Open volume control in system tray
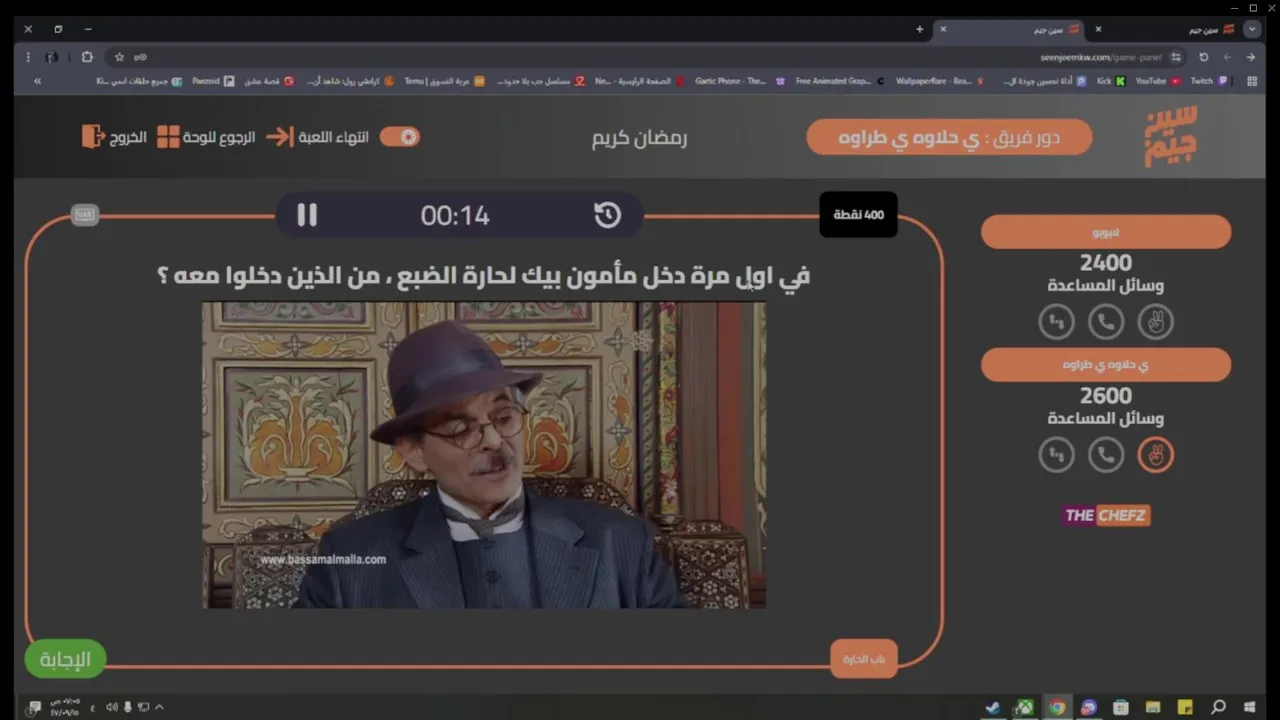The width and height of the screenshot is (1280, 720). (x=111, y=707)
